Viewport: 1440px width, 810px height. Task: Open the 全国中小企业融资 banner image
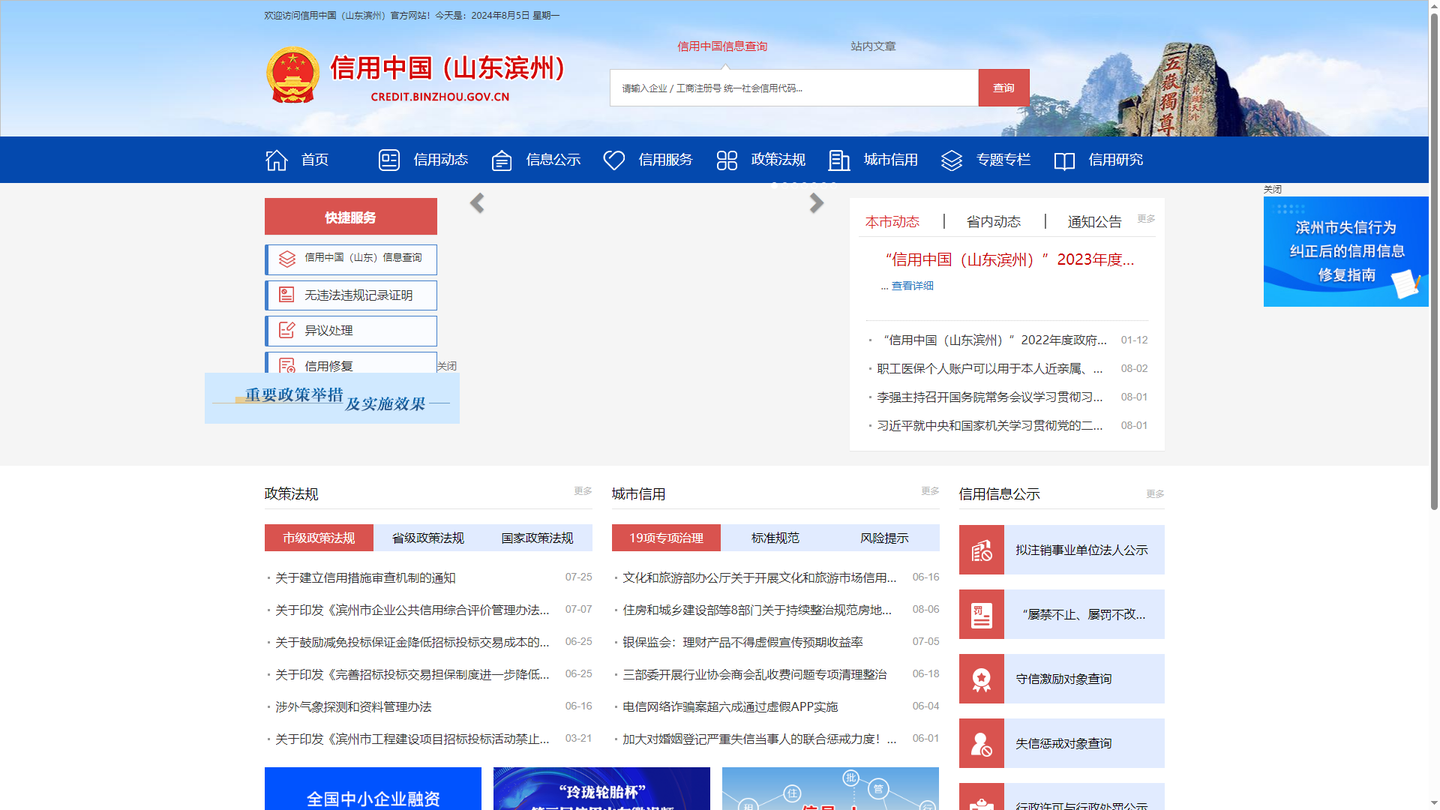tap(373, 789)
